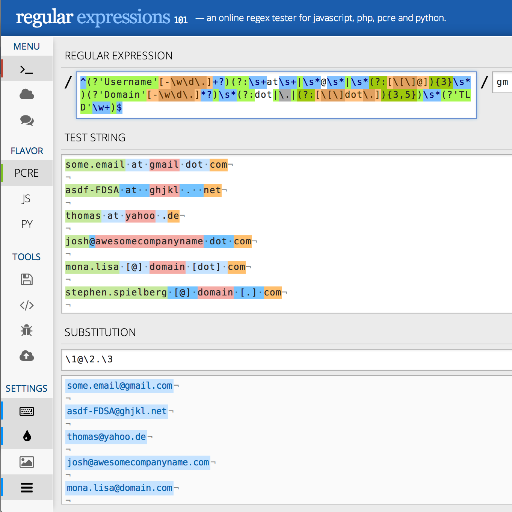512x512 pixels.
Task: Click the cloud upload tool icon
Action: pyautogui.click(x=27, y=356)
